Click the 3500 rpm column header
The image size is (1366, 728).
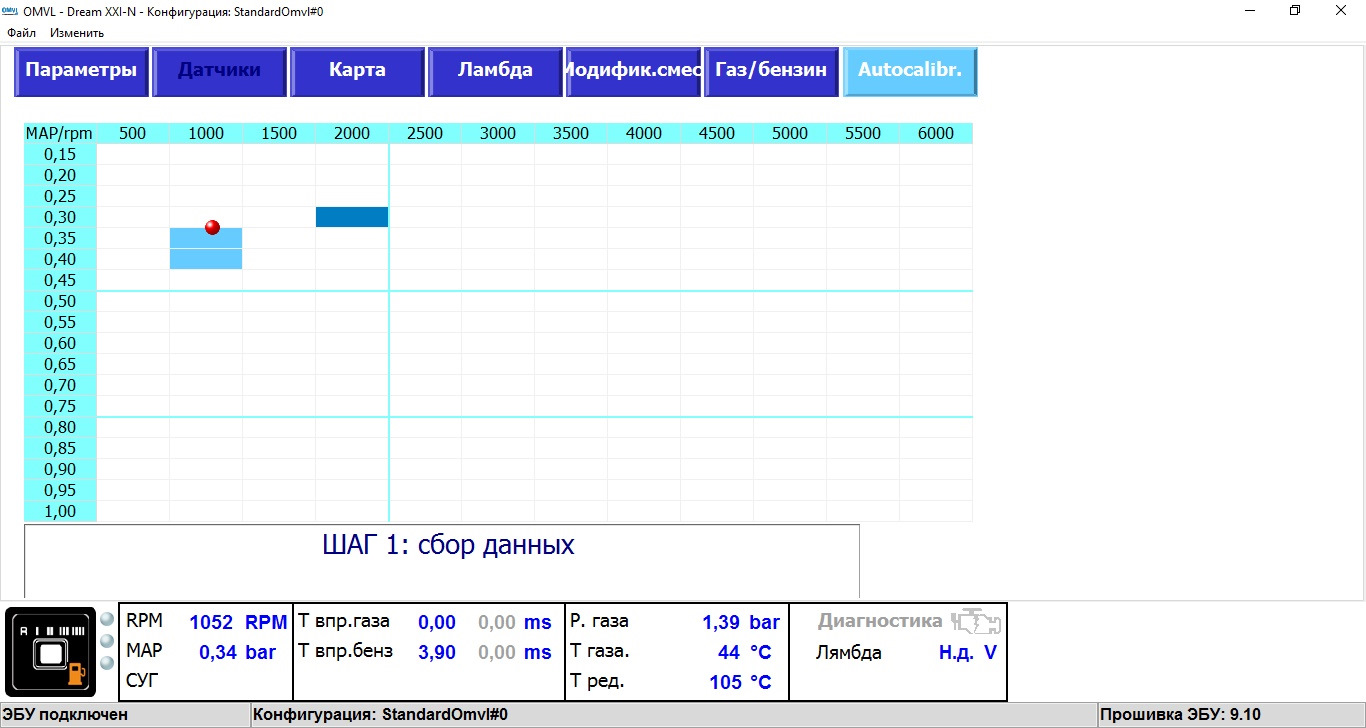pos(571,133)
